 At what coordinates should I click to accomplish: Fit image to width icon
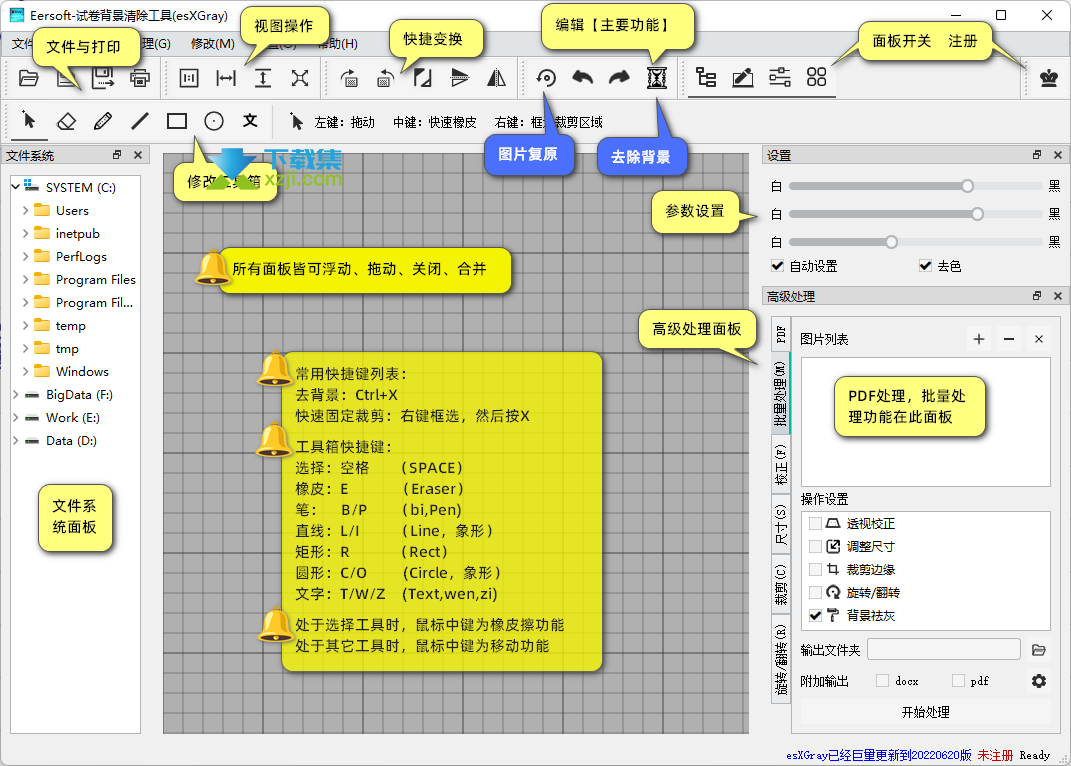[x=226, y=78]
